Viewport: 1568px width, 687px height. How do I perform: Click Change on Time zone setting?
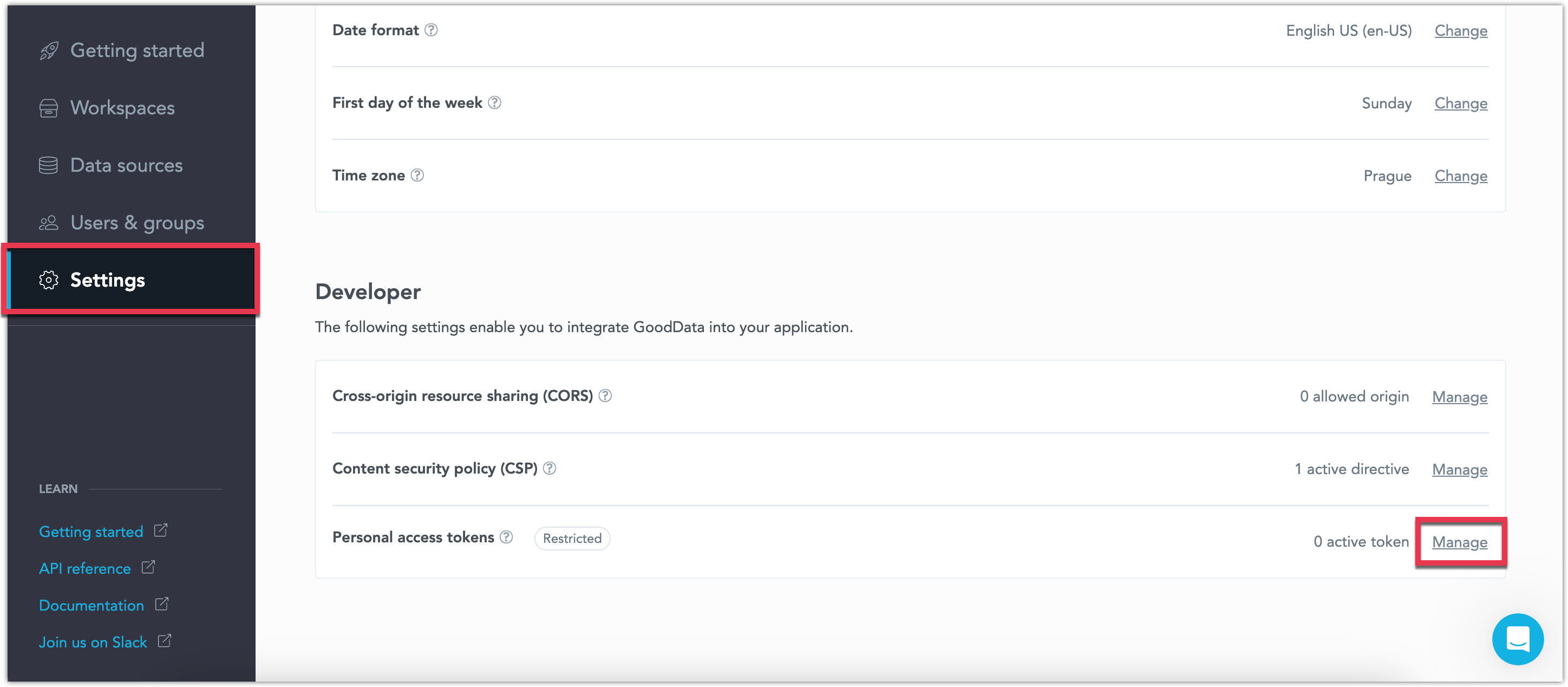[x=1460, y=175]
